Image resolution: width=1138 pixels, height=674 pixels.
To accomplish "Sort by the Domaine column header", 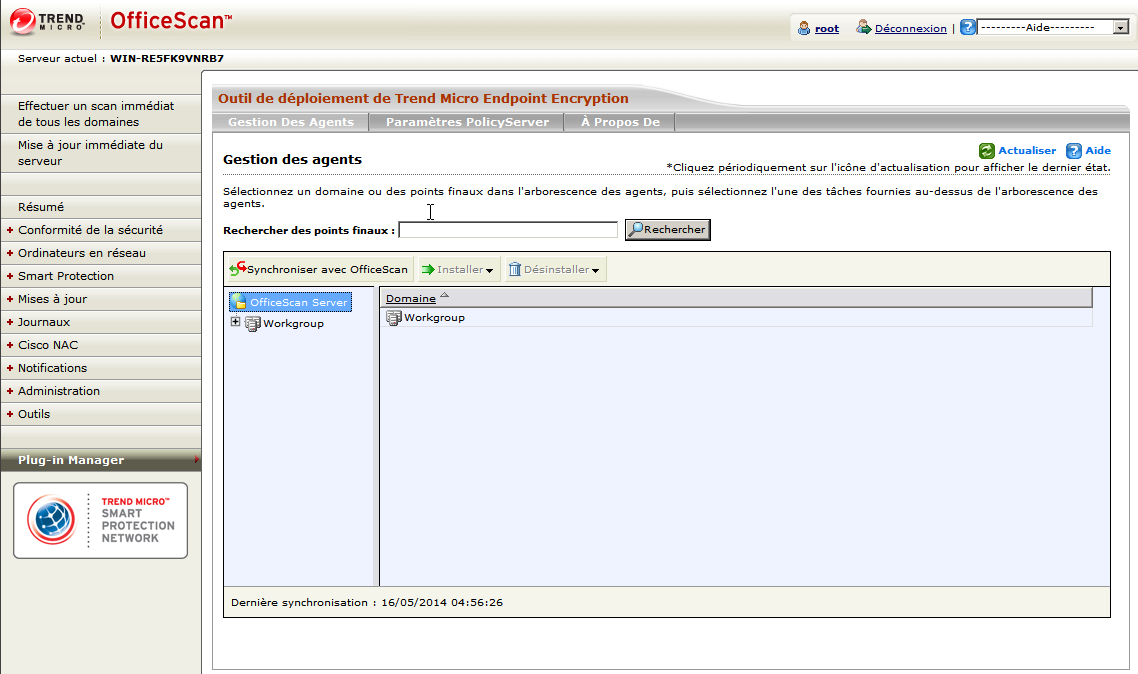I will point(411,298).
